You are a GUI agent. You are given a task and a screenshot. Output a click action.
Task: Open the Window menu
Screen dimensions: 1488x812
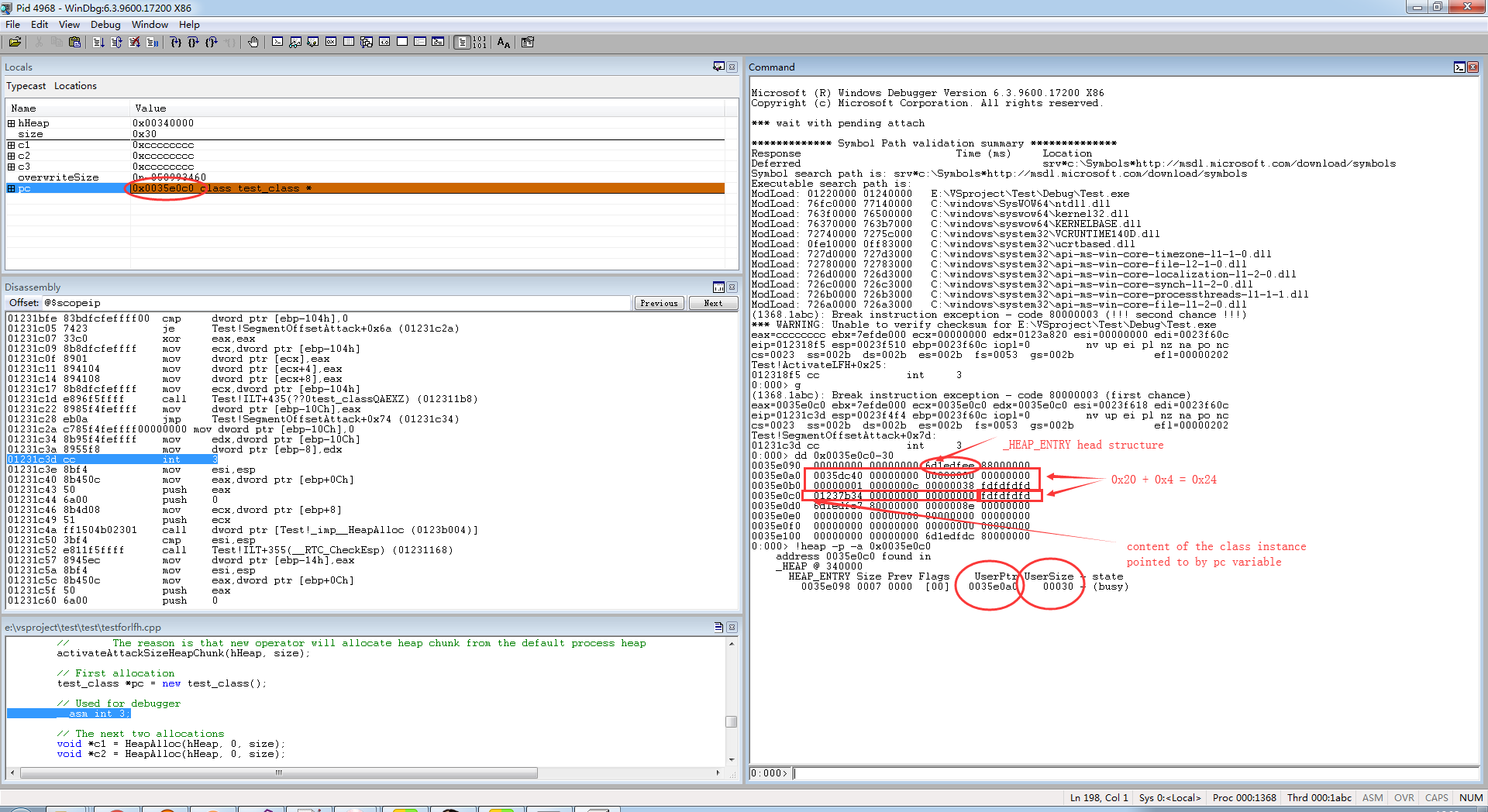click(150, 25)
